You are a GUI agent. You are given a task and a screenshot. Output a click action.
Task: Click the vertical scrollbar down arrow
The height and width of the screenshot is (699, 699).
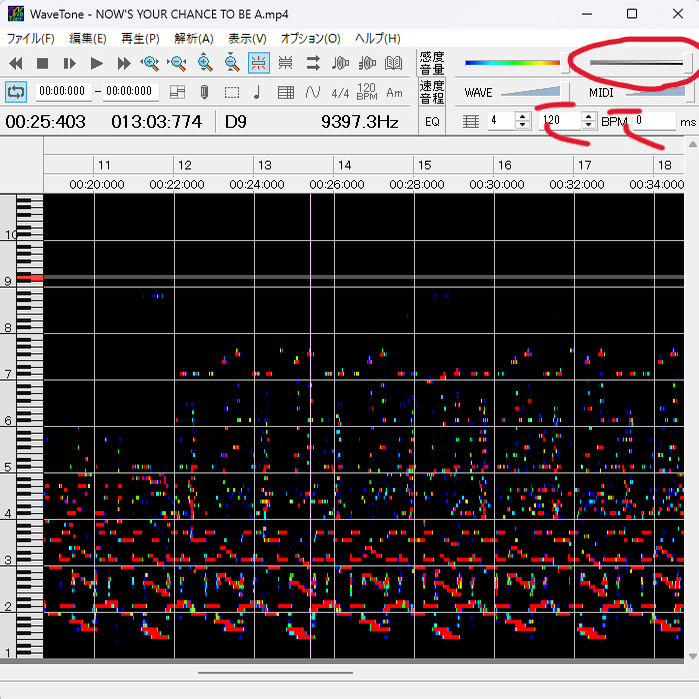point(692,656)
